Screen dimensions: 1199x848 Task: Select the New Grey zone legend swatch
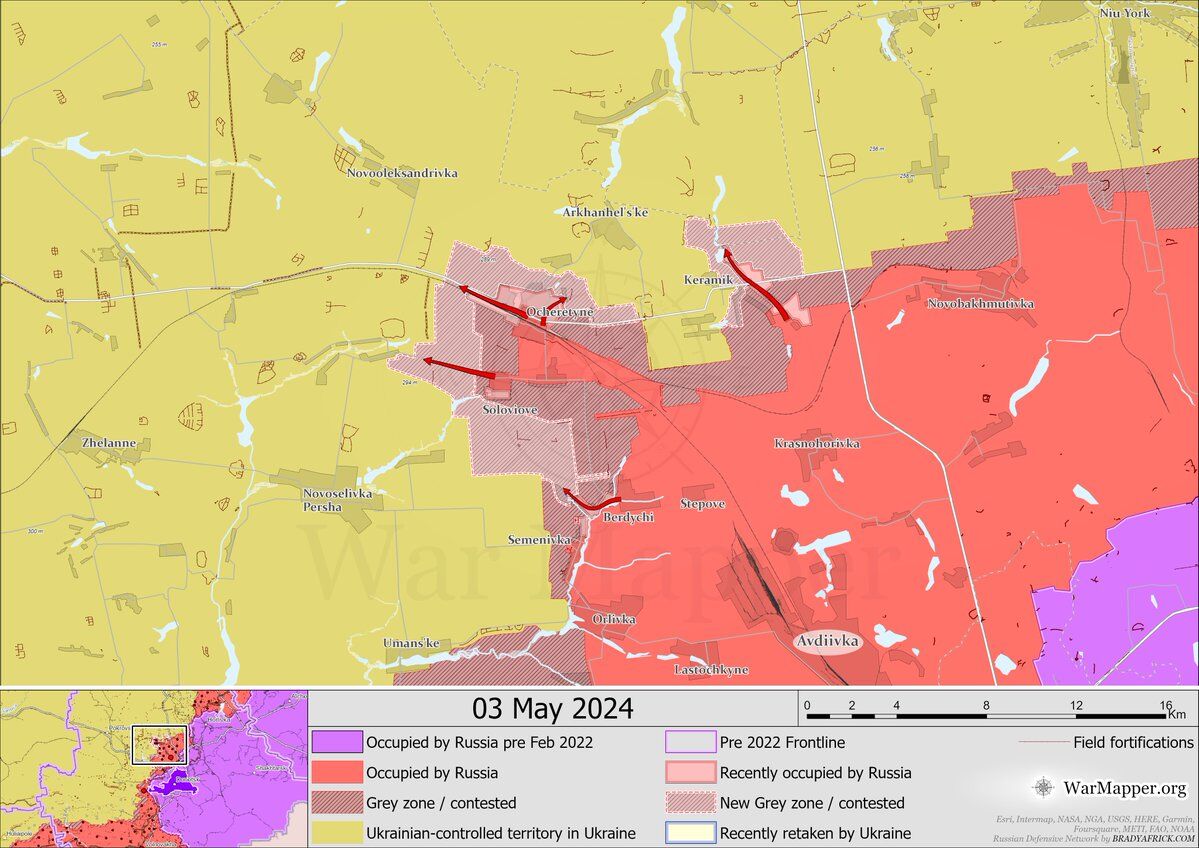tap(690, 803)
